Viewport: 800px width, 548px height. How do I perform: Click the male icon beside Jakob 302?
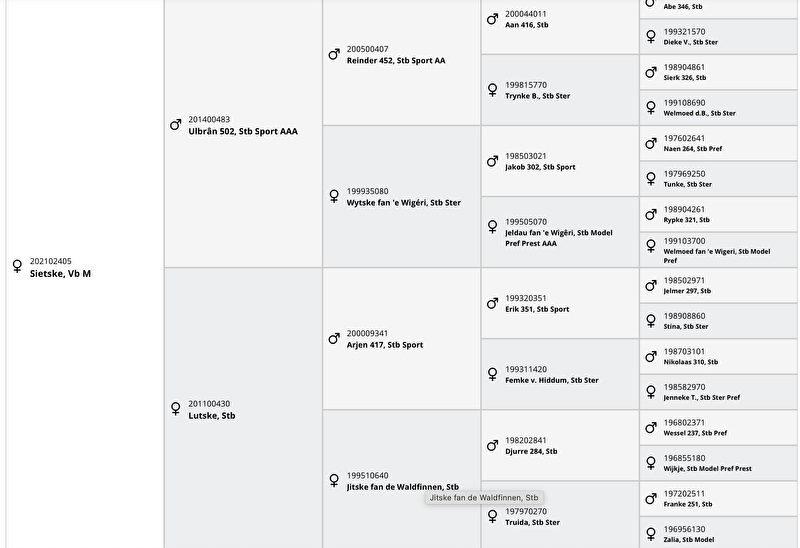(x=492, y=161)
